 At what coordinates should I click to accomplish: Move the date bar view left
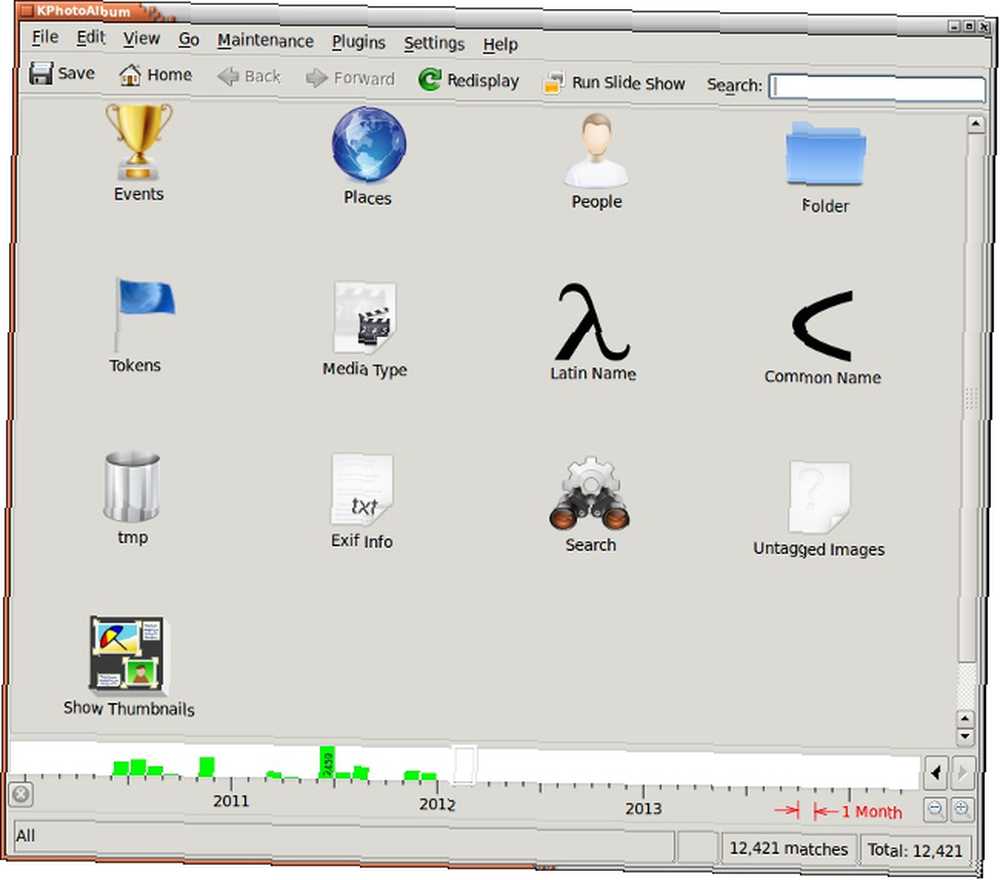click(x=935, y=773)
